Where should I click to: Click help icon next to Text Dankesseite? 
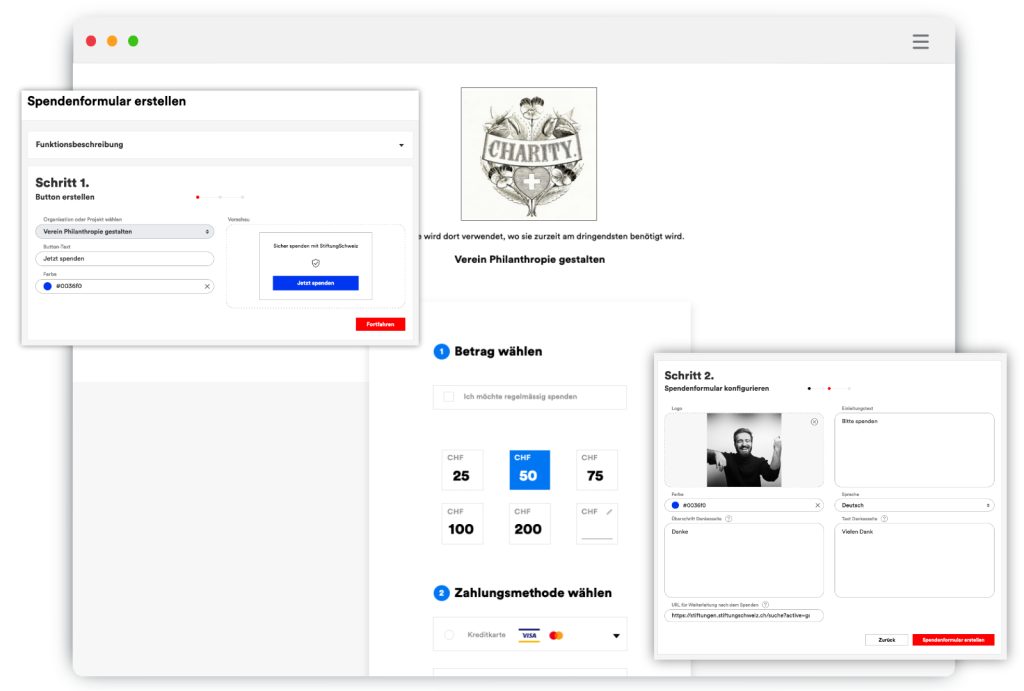pyautogui.click(x=884, y=518)
